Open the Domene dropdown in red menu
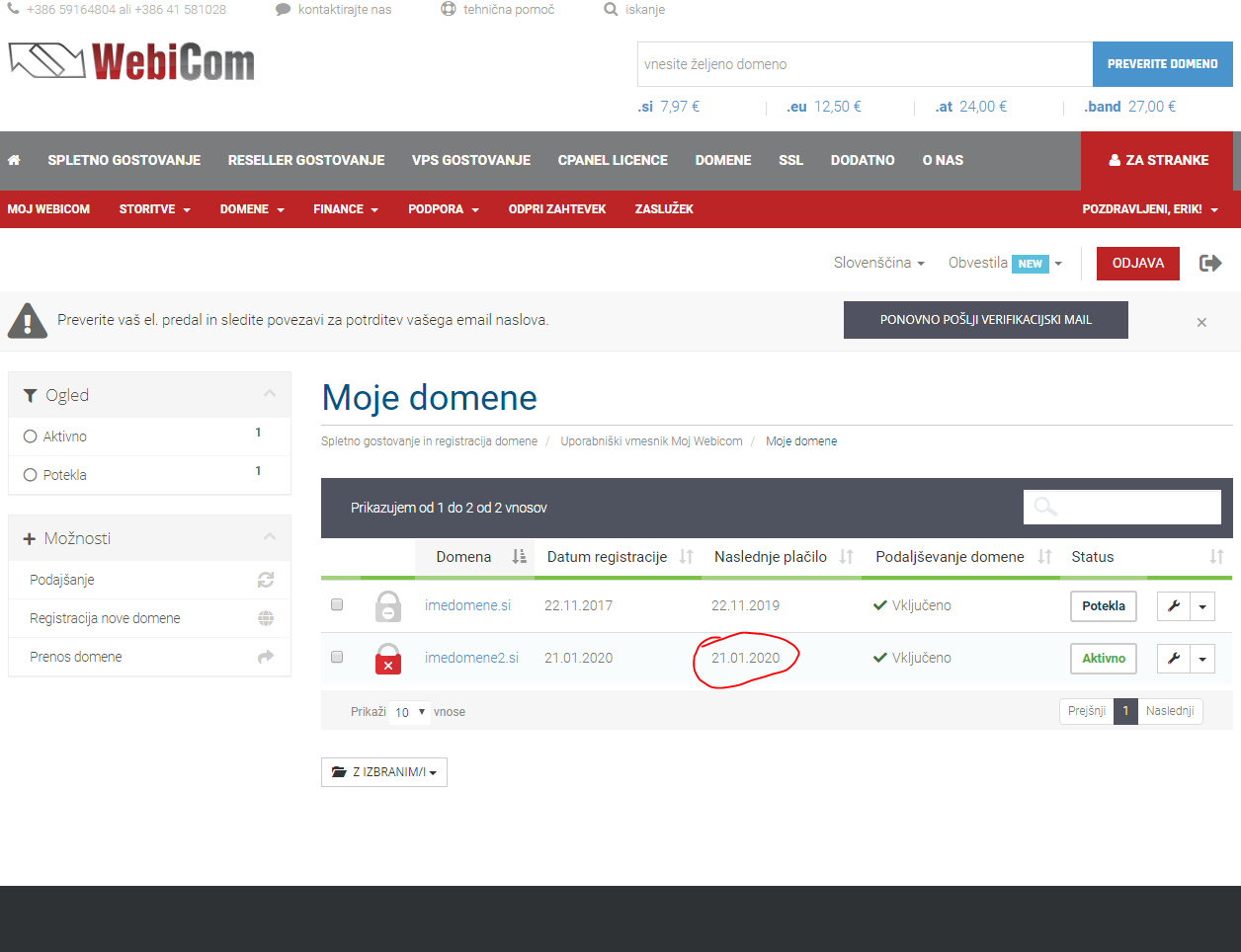 (x=252, y=209)
